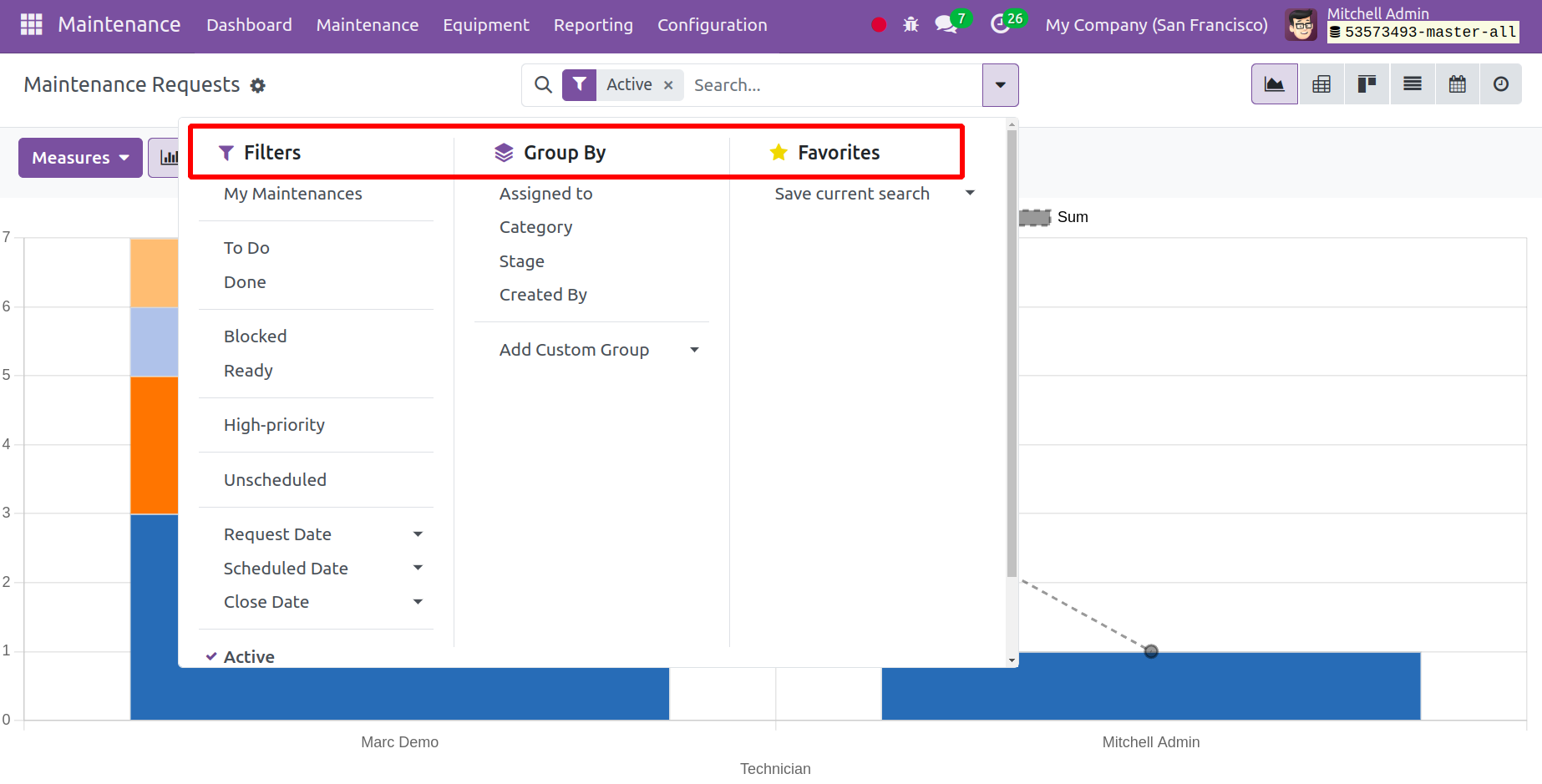Open the apps grid home menu

[x=31, y=25]
